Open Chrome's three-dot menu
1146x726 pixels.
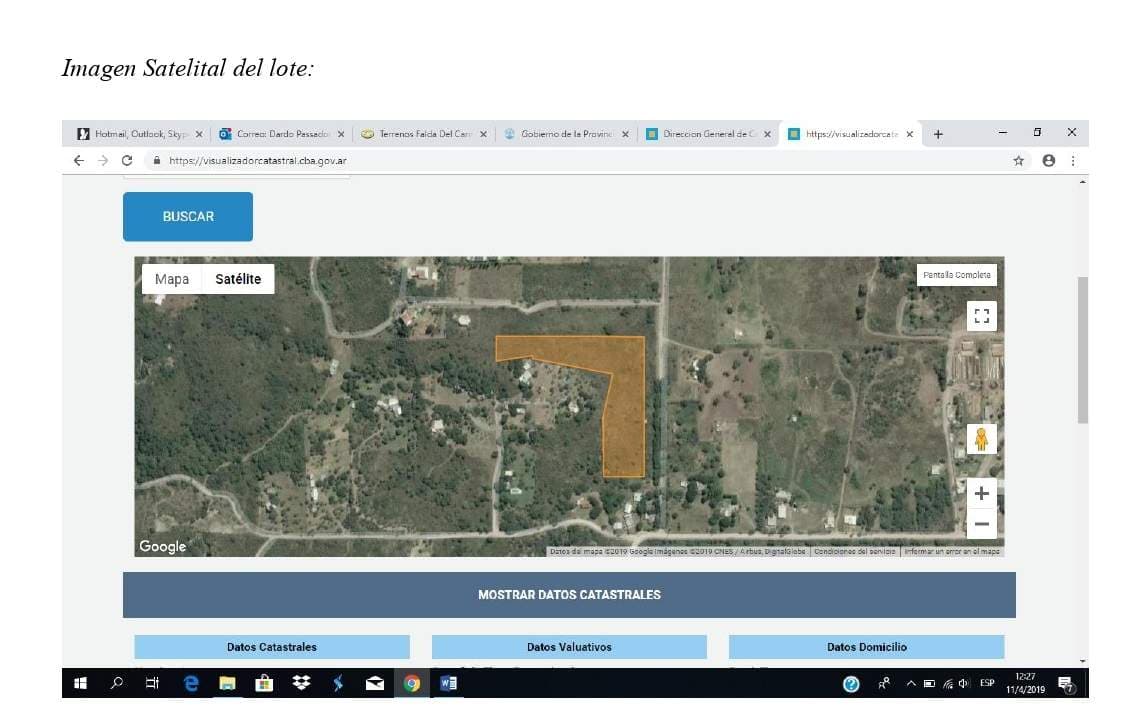coord(1073,160)
